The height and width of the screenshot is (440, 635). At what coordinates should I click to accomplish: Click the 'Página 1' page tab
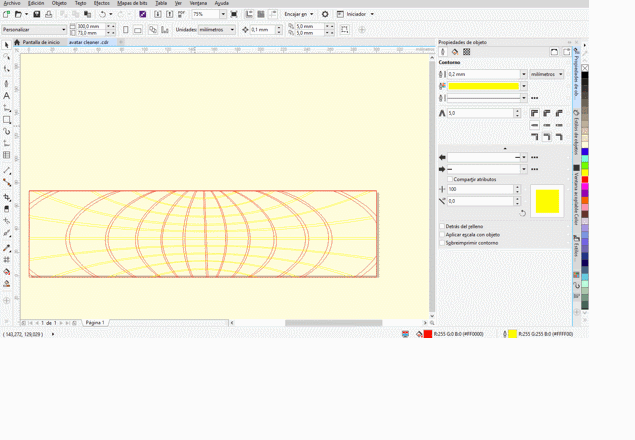click(x=95, y=323)
